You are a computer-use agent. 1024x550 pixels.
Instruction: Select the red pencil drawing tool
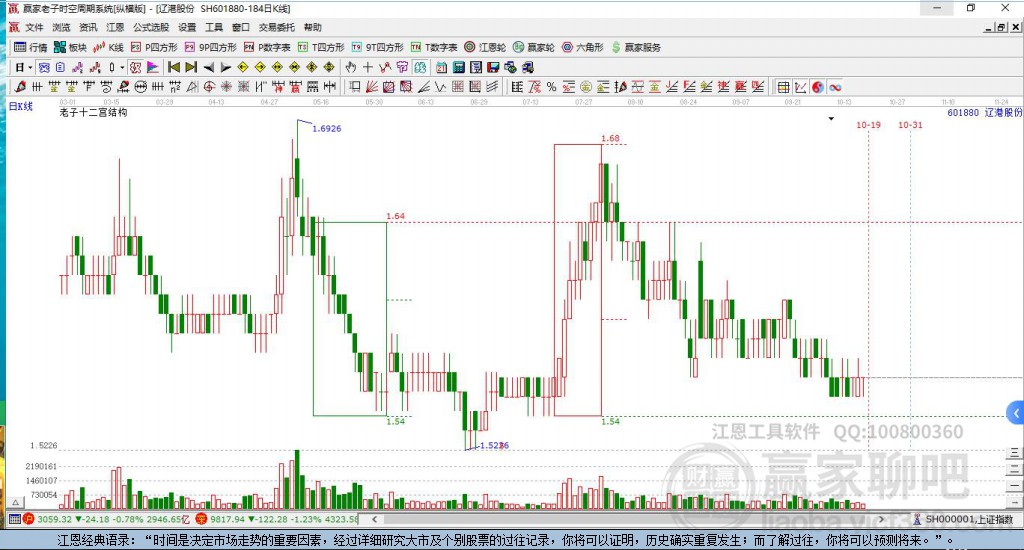point(20,87)
